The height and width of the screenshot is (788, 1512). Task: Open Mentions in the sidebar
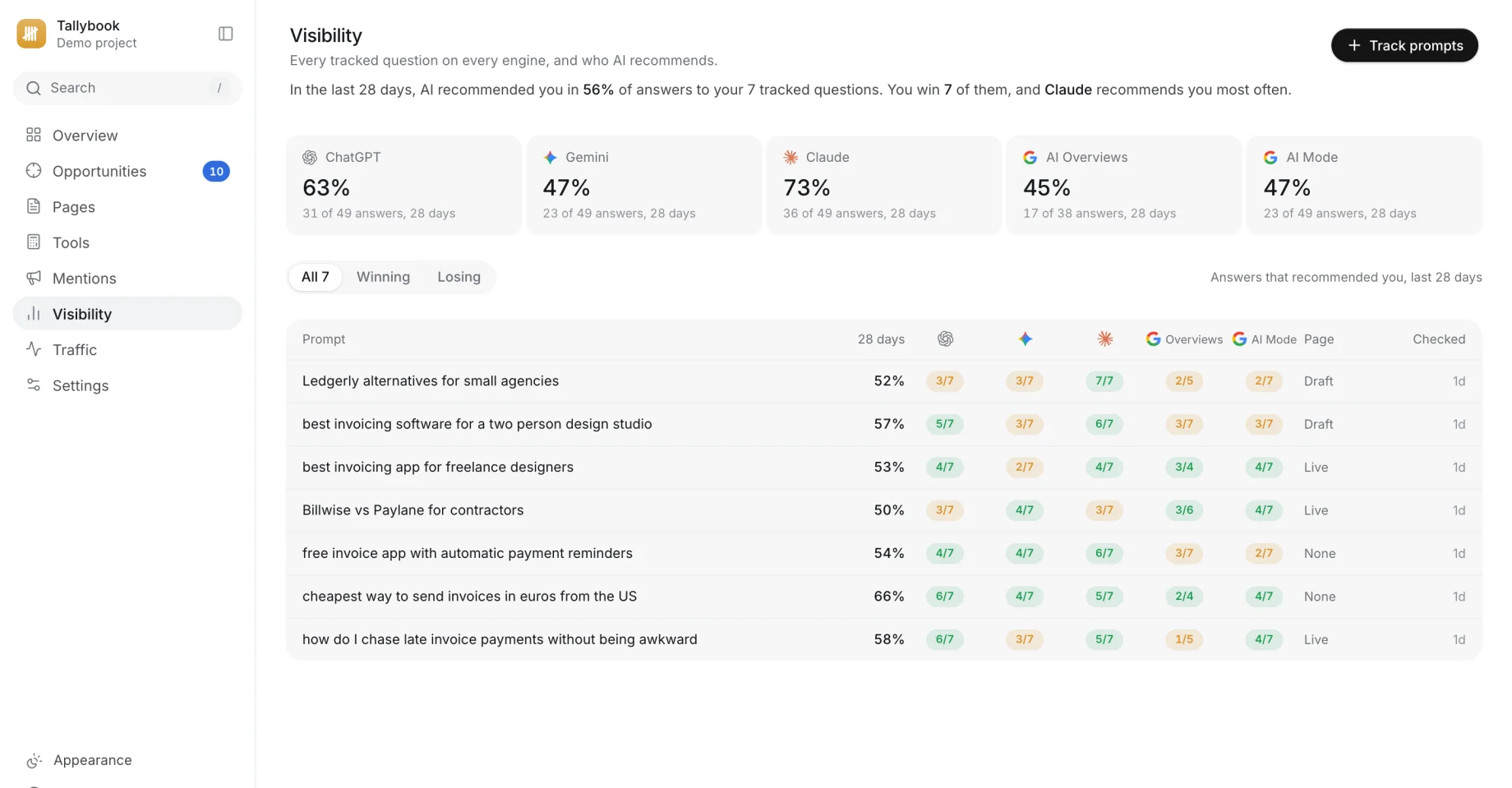click(x=127, y=278)
